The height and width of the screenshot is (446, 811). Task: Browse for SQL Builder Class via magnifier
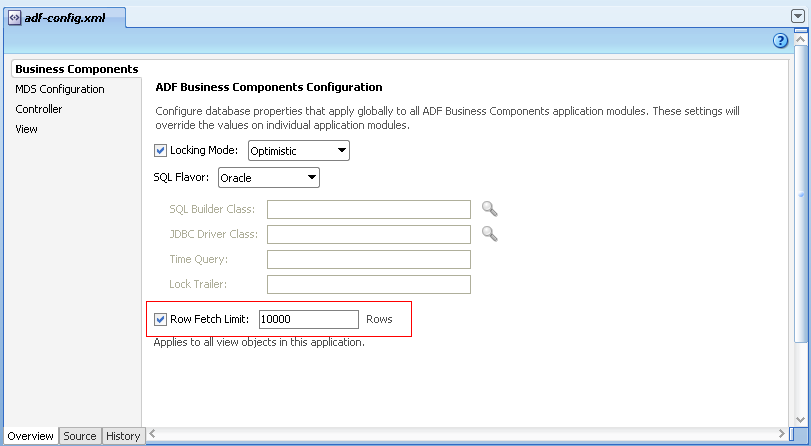point(489,209)
